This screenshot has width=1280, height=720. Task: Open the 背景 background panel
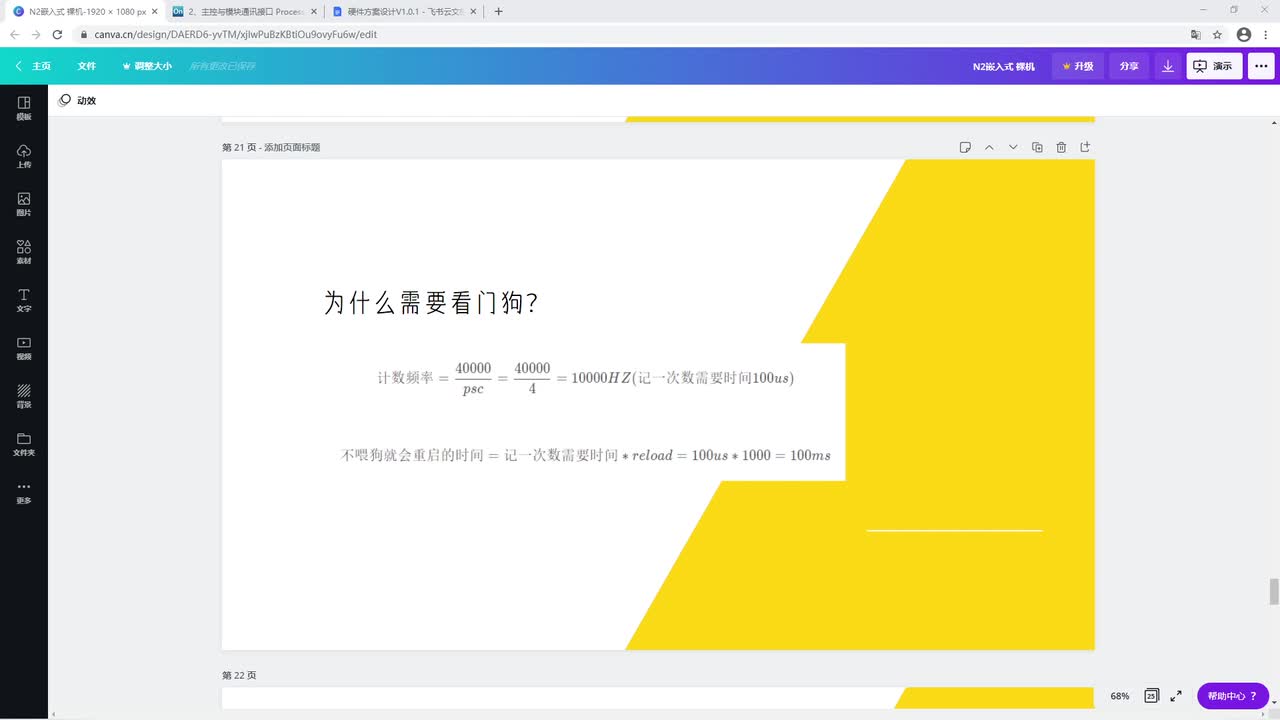(24, 396)
